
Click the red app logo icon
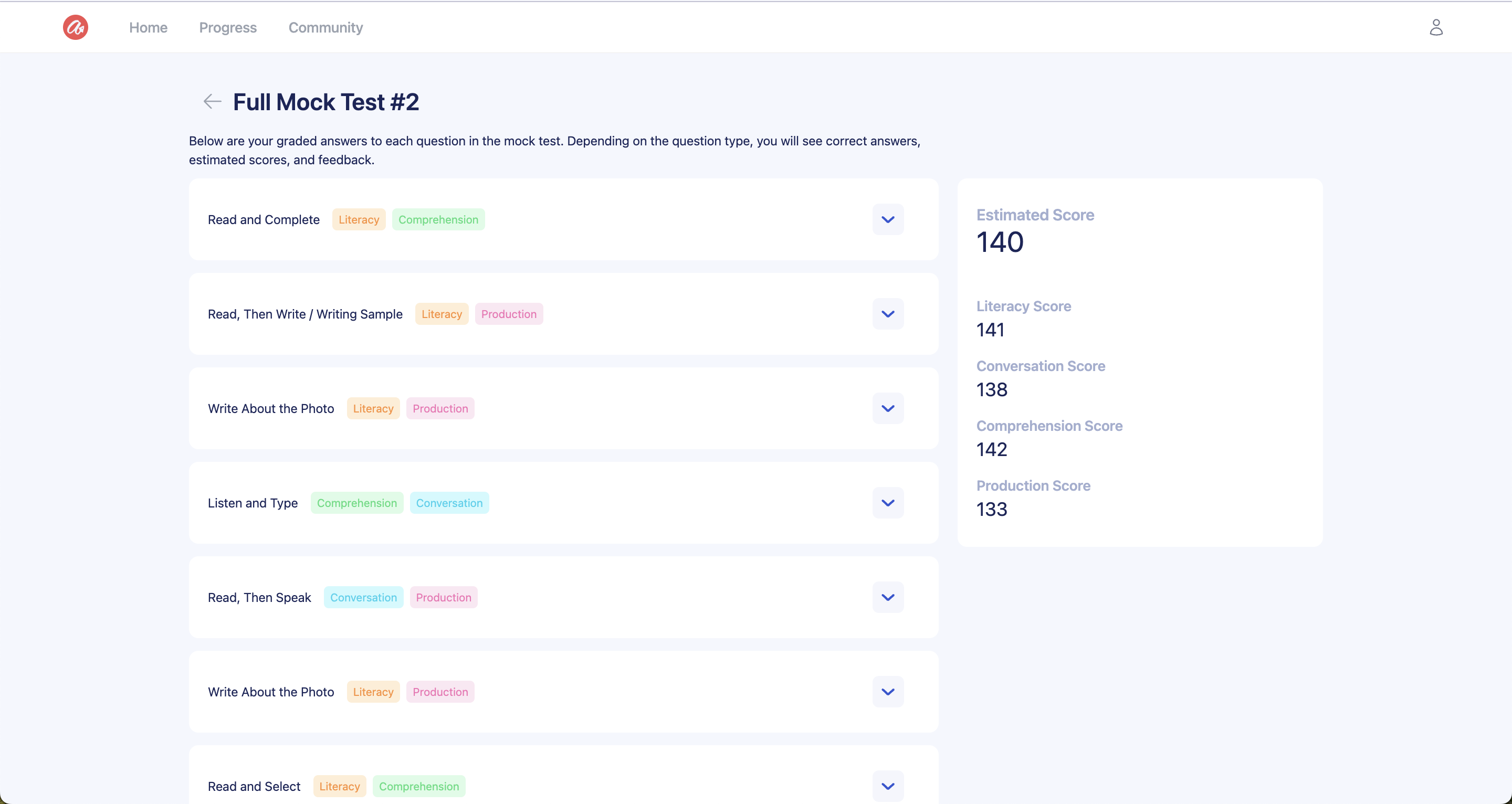[x=75, y=28]
